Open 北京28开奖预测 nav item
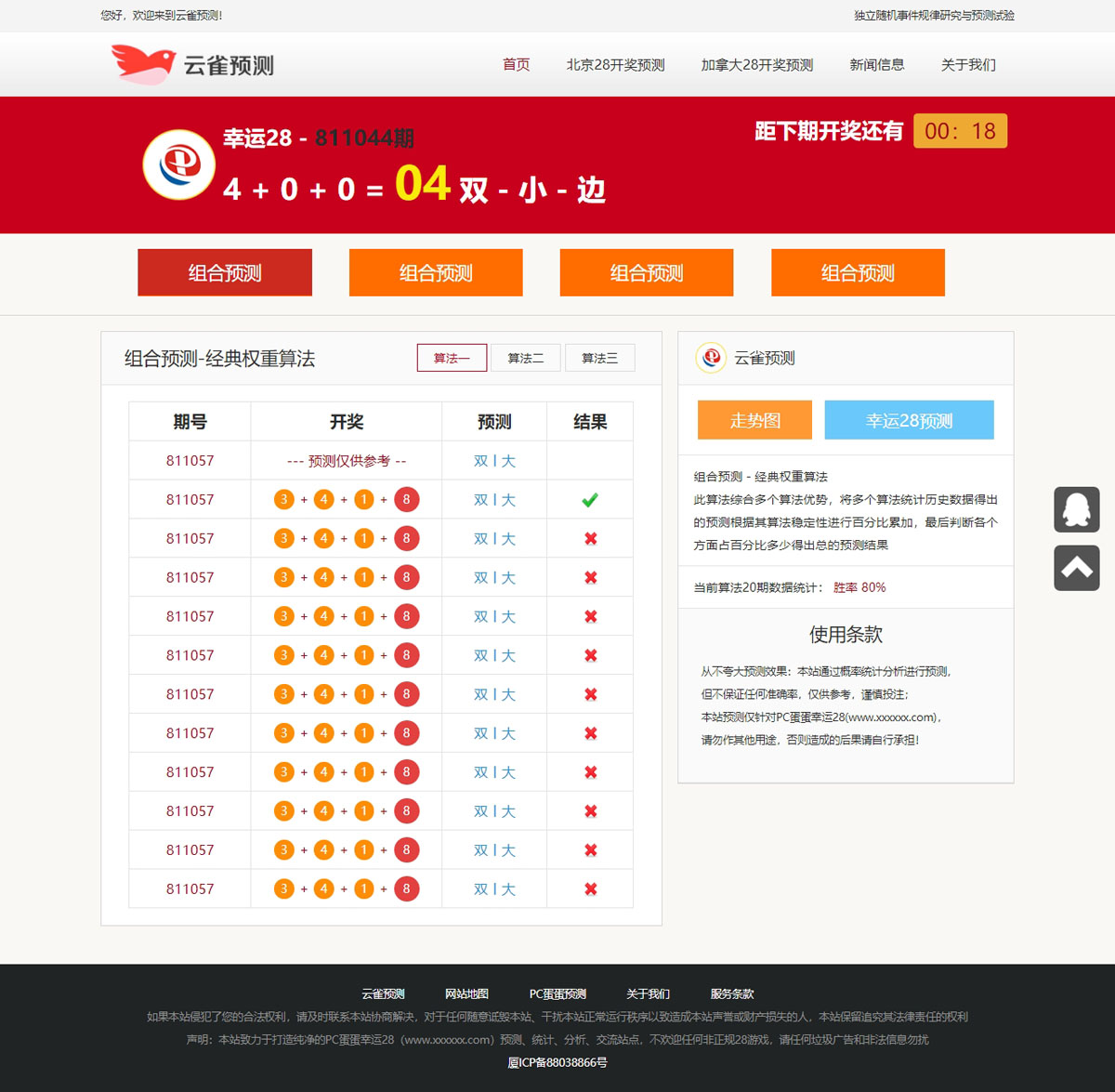 click(x=616, y=64)
